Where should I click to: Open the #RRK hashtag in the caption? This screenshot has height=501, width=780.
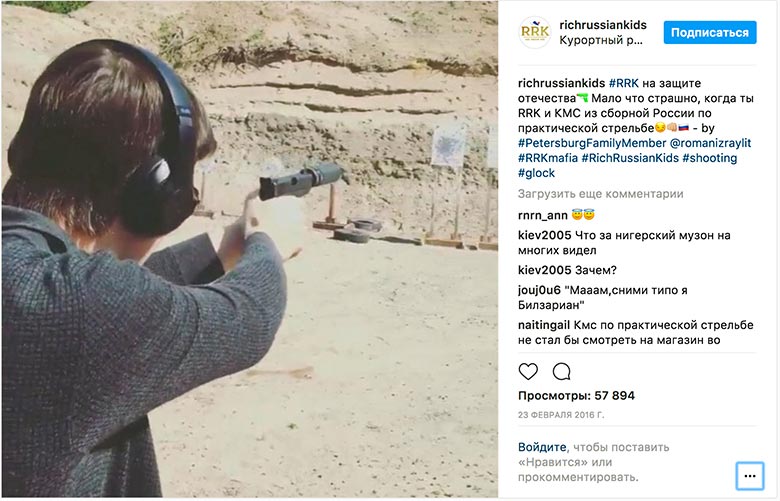click(x=623, y=83)
